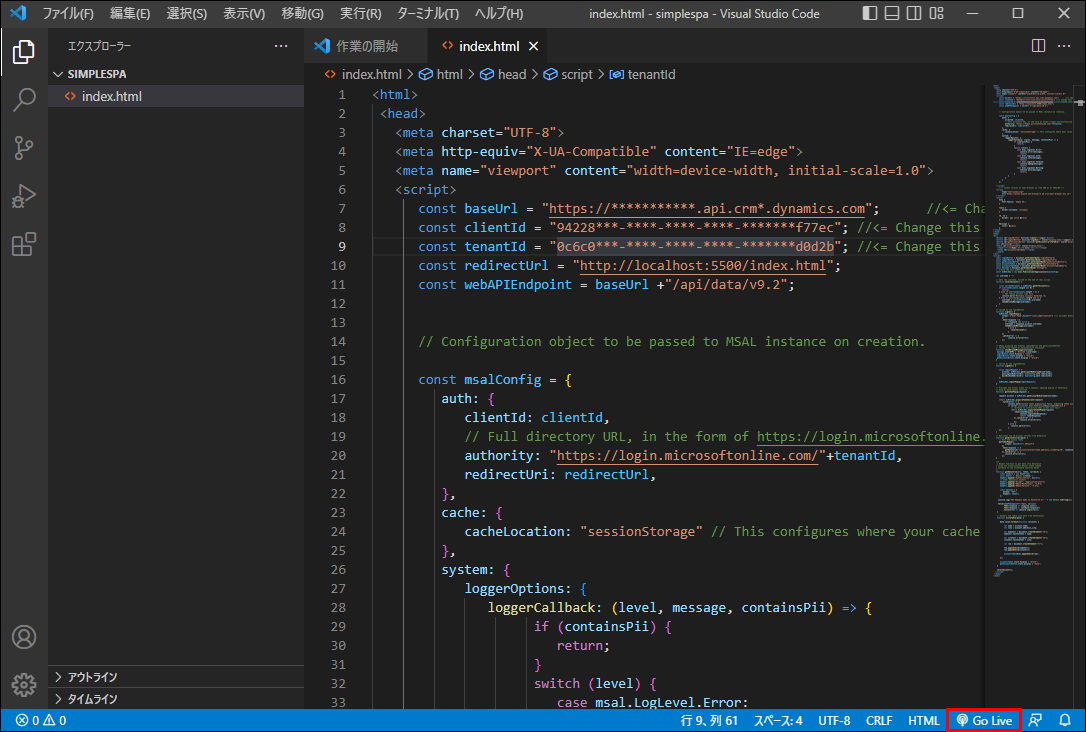Click head element in the breadcrumb
Viewport: 1086px width, 732px height.
tap(503, 74)
